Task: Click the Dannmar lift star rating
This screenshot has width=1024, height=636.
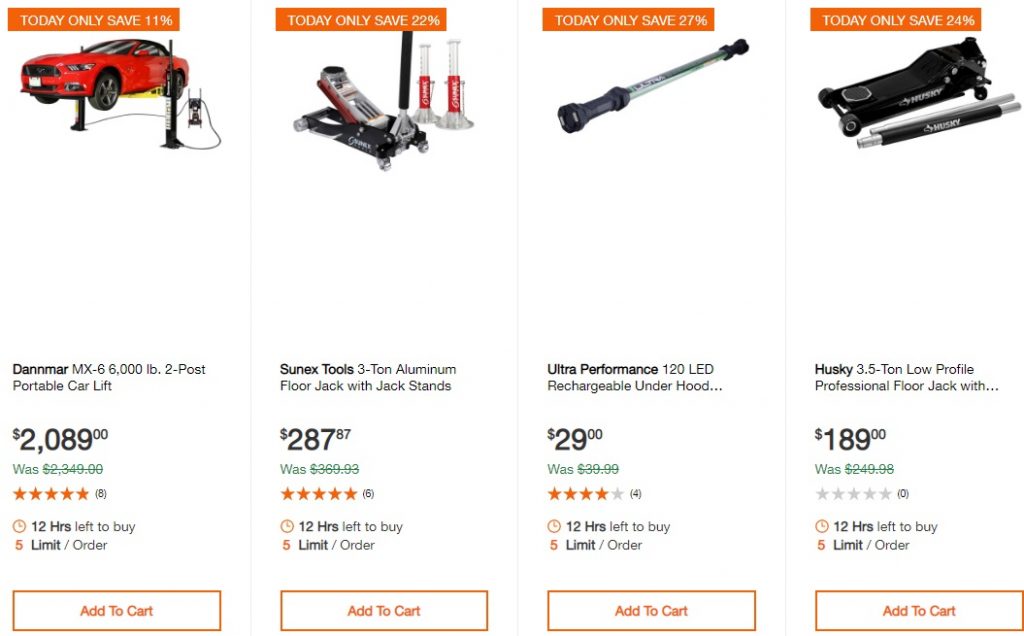Action: [x=51, y=494]
